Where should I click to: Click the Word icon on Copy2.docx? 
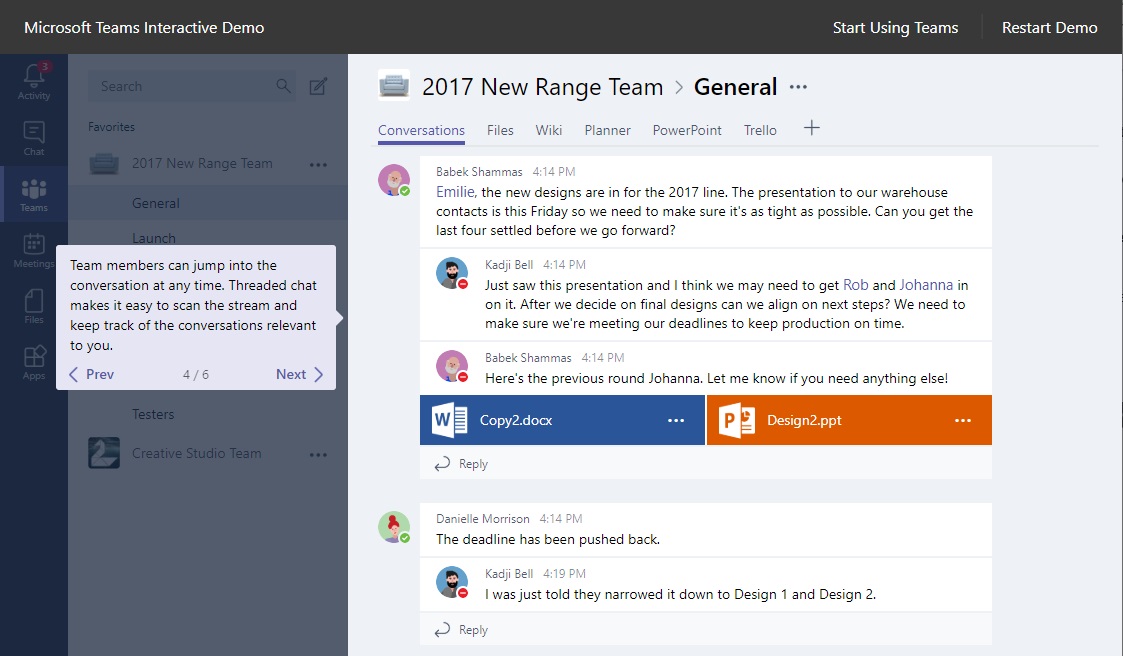(x=449, y=420)
